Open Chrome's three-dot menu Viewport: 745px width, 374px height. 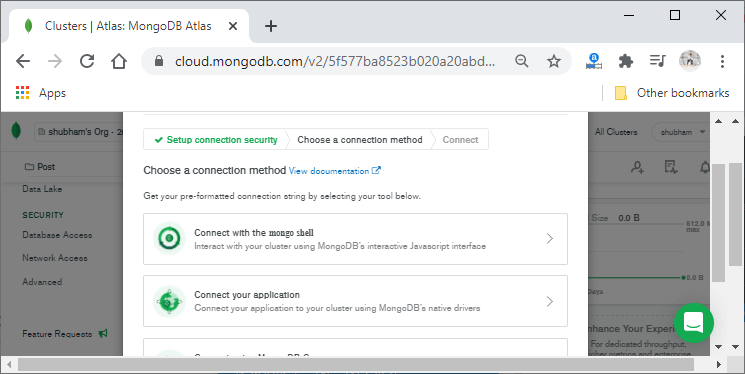[x=722, y=61]
